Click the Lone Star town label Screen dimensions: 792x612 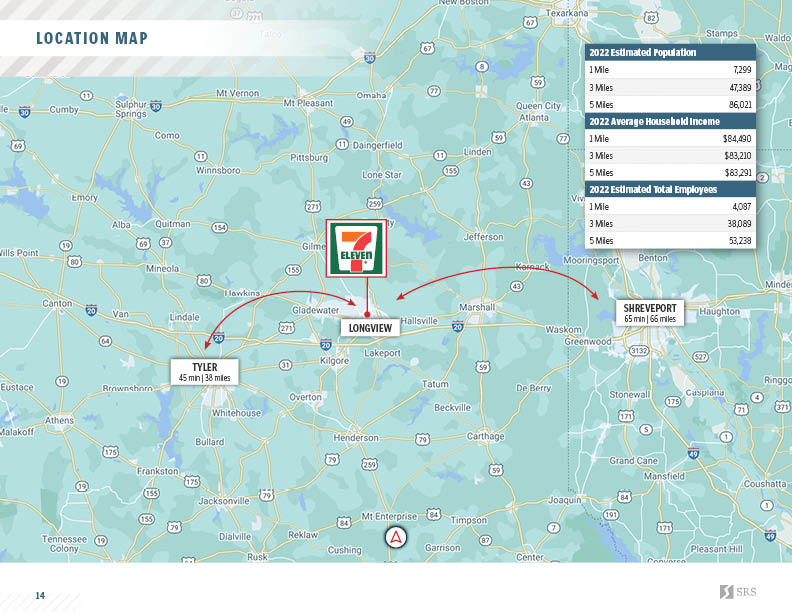pyautogui.click(x=381, y=175)
